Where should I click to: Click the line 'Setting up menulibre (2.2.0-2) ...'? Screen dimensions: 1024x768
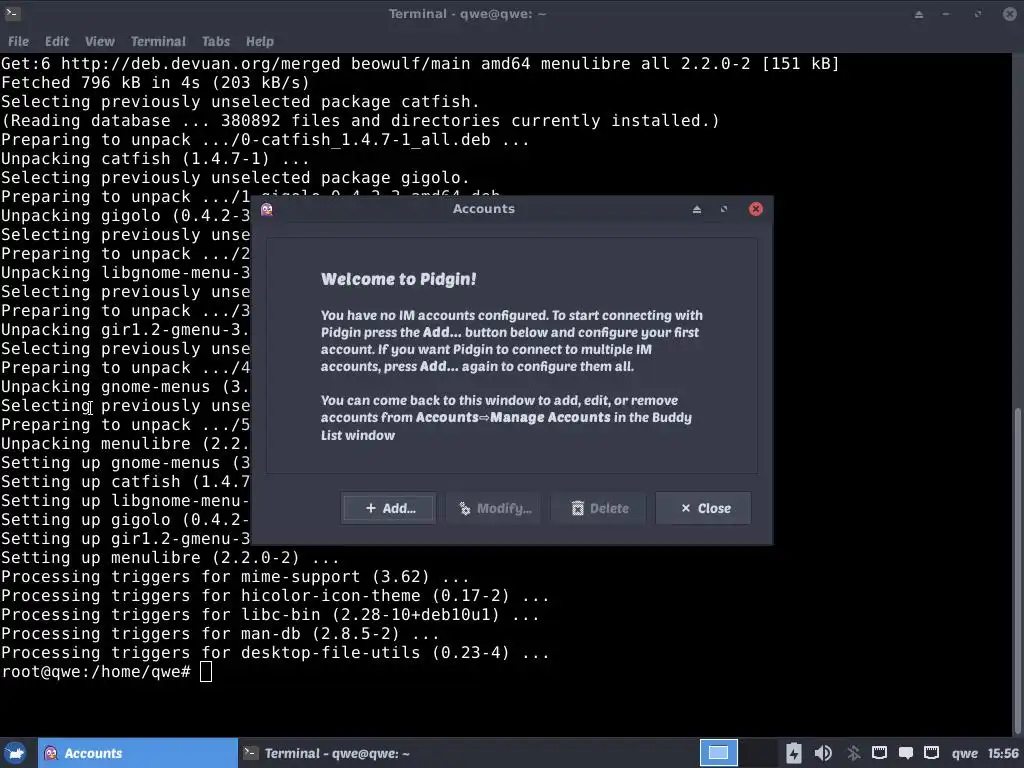coord(170,558)
